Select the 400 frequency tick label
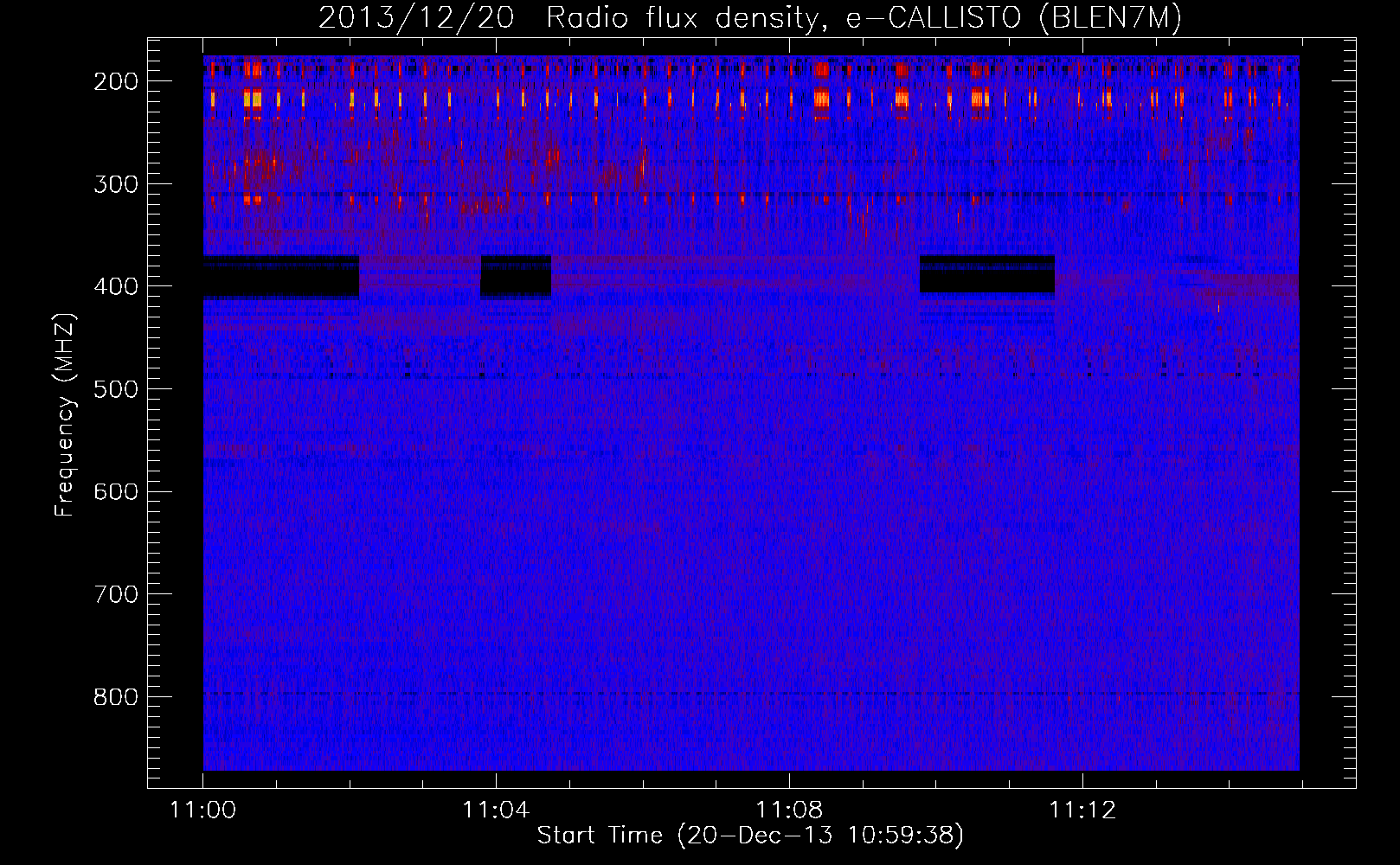 click(x=116, y=286)
